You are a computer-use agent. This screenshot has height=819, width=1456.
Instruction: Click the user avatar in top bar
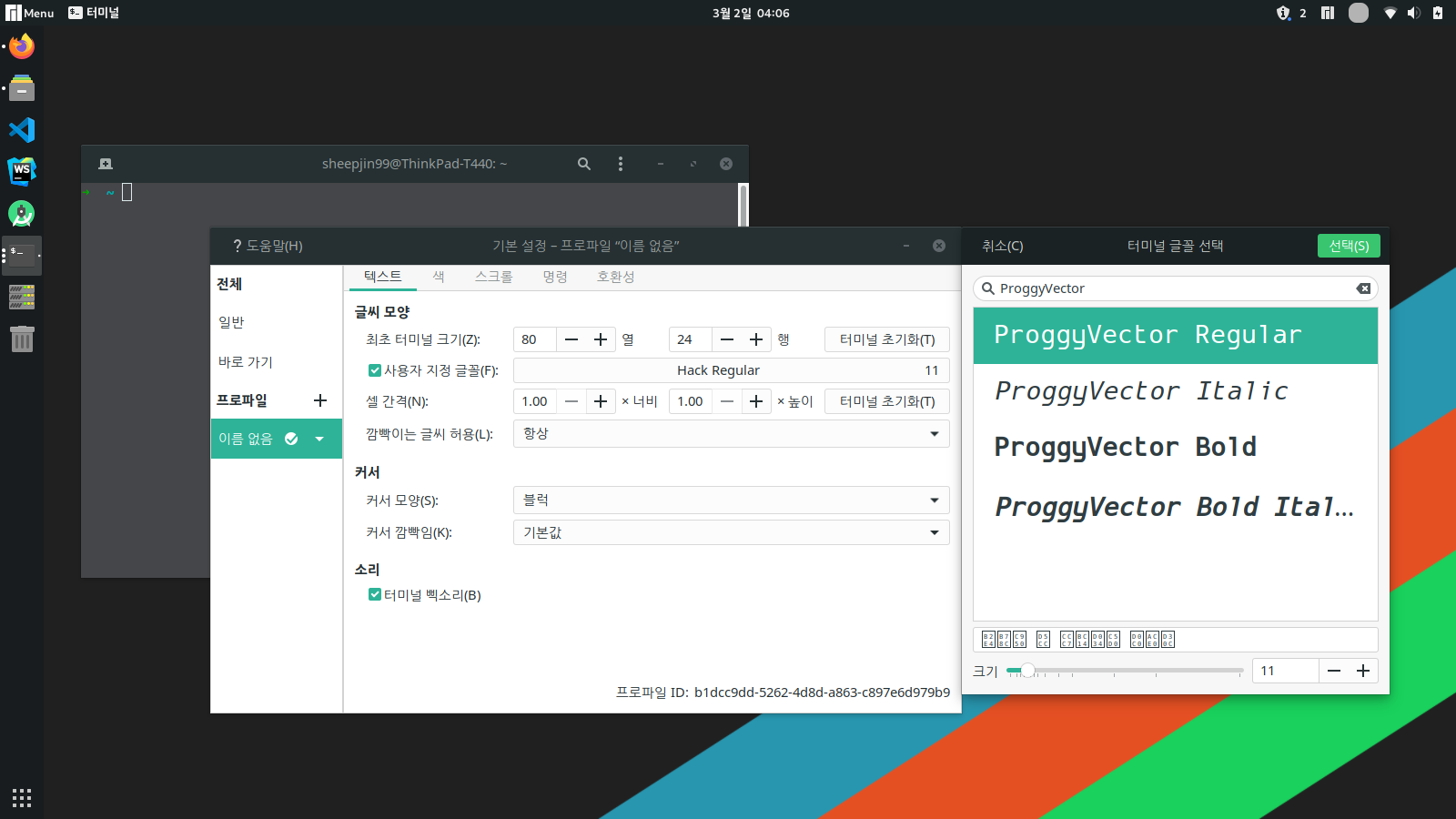[x=1359, y=13]
